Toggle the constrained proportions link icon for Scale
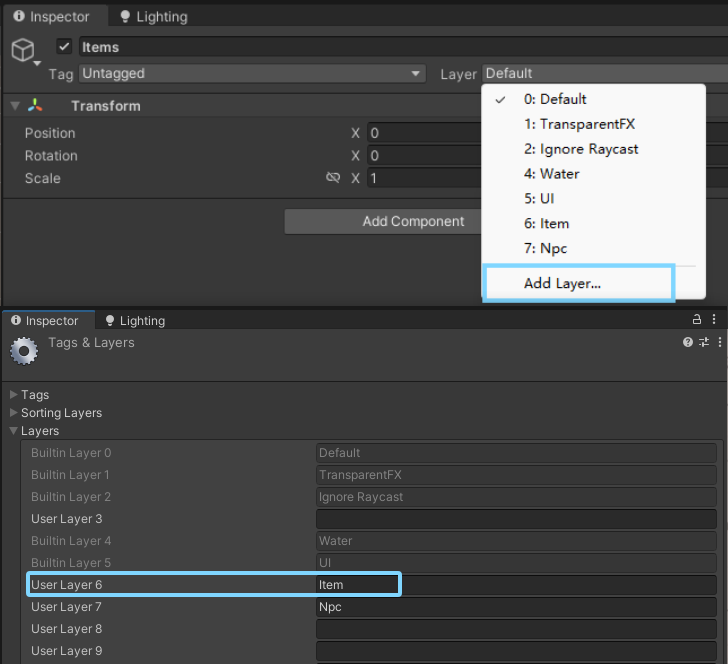The width and height of the screenshot is (728, 664). [333, 178]
